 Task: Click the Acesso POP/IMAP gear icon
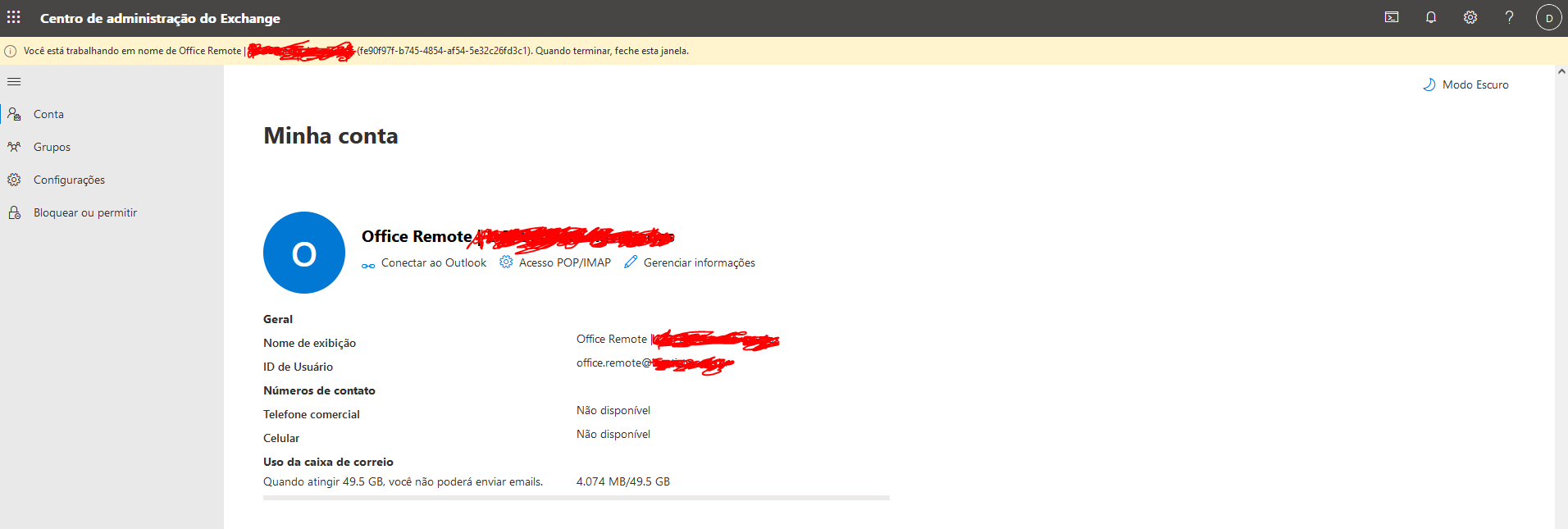tap(506, 262)
